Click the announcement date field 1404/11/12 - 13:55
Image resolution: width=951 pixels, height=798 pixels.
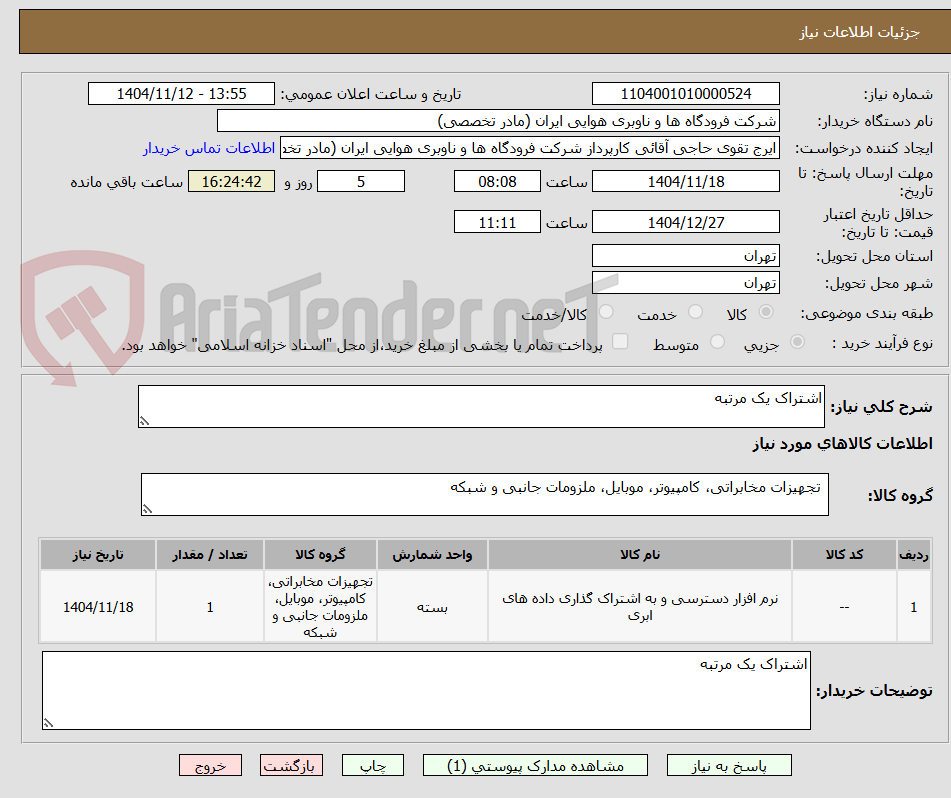click(x=181, y=94)
